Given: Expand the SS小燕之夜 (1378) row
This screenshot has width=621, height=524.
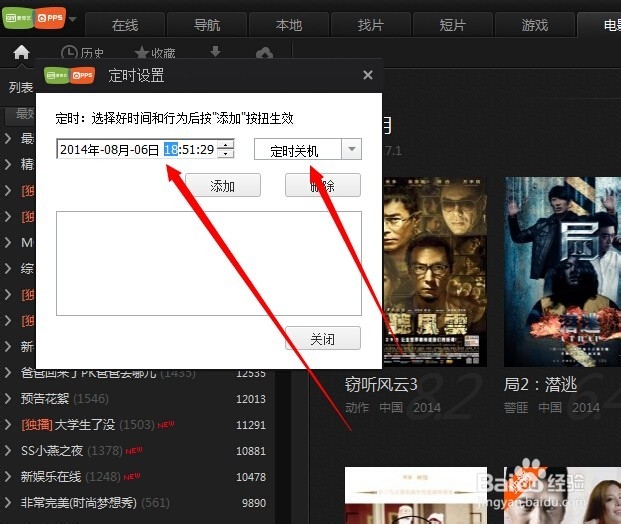Looking at the screenshot, I should 8,451.
